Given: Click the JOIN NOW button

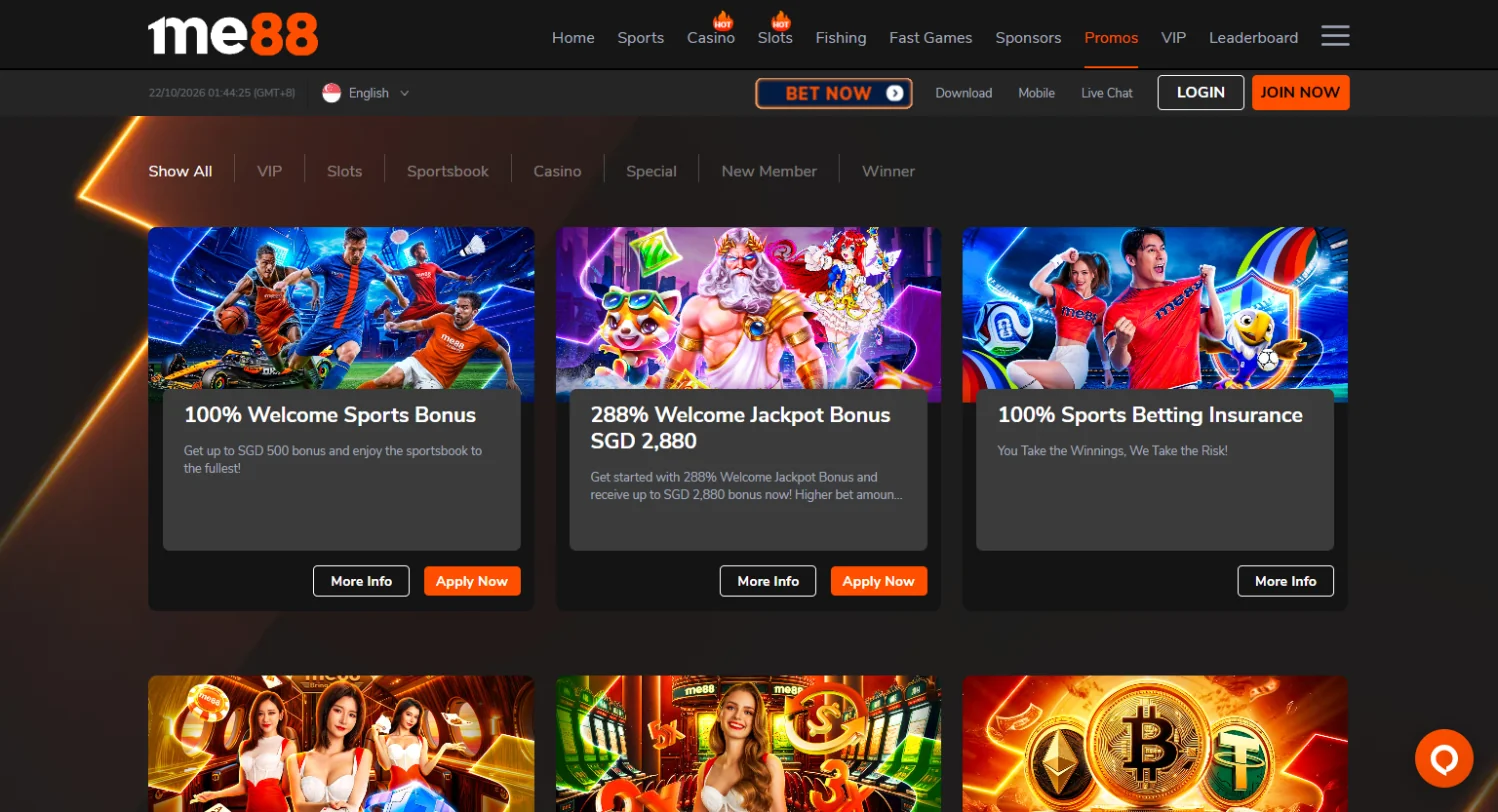Looking at the screenshot, I should pos(1300,92).
